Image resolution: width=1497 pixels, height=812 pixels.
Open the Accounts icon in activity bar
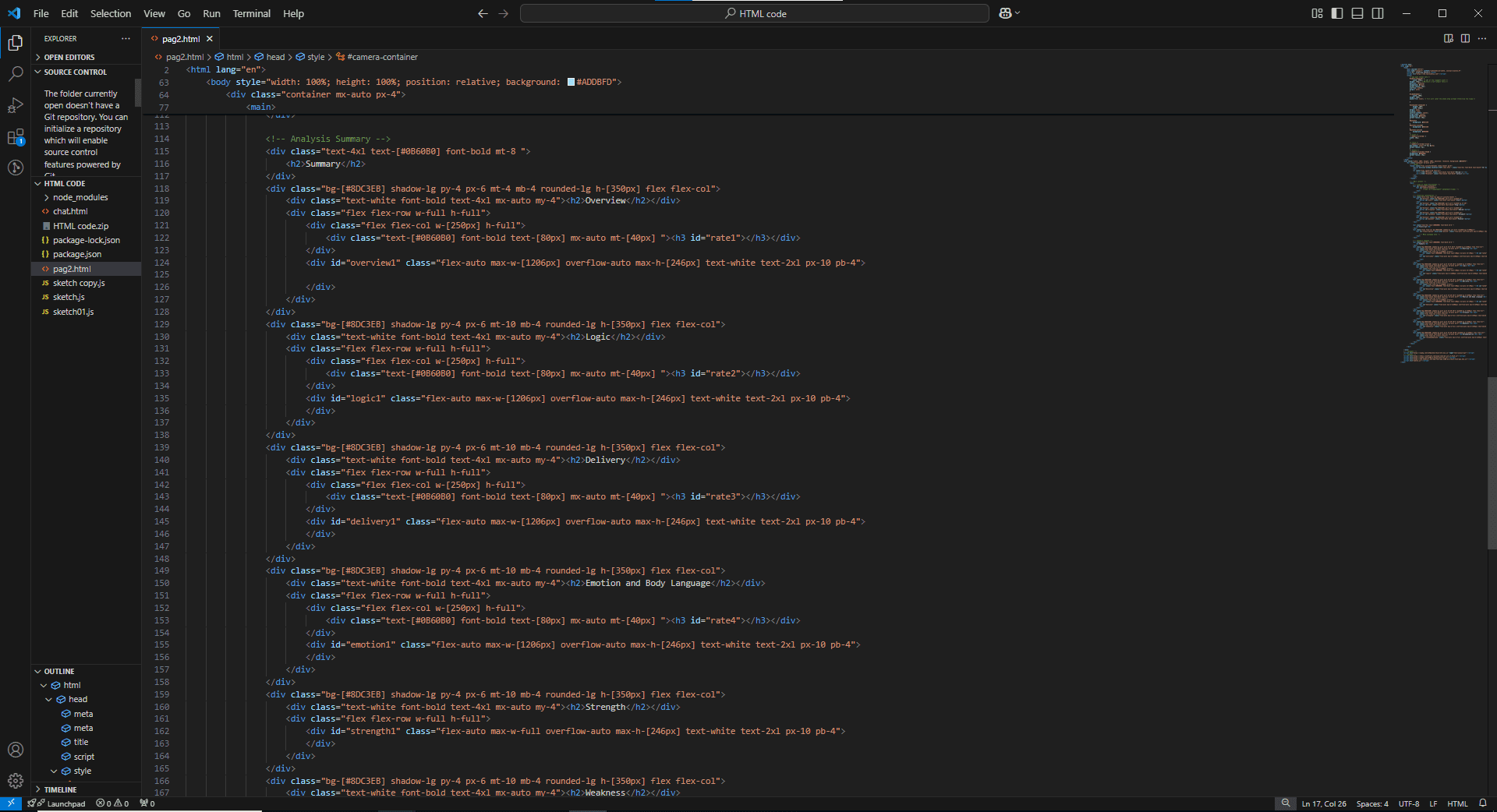(15, 750)
